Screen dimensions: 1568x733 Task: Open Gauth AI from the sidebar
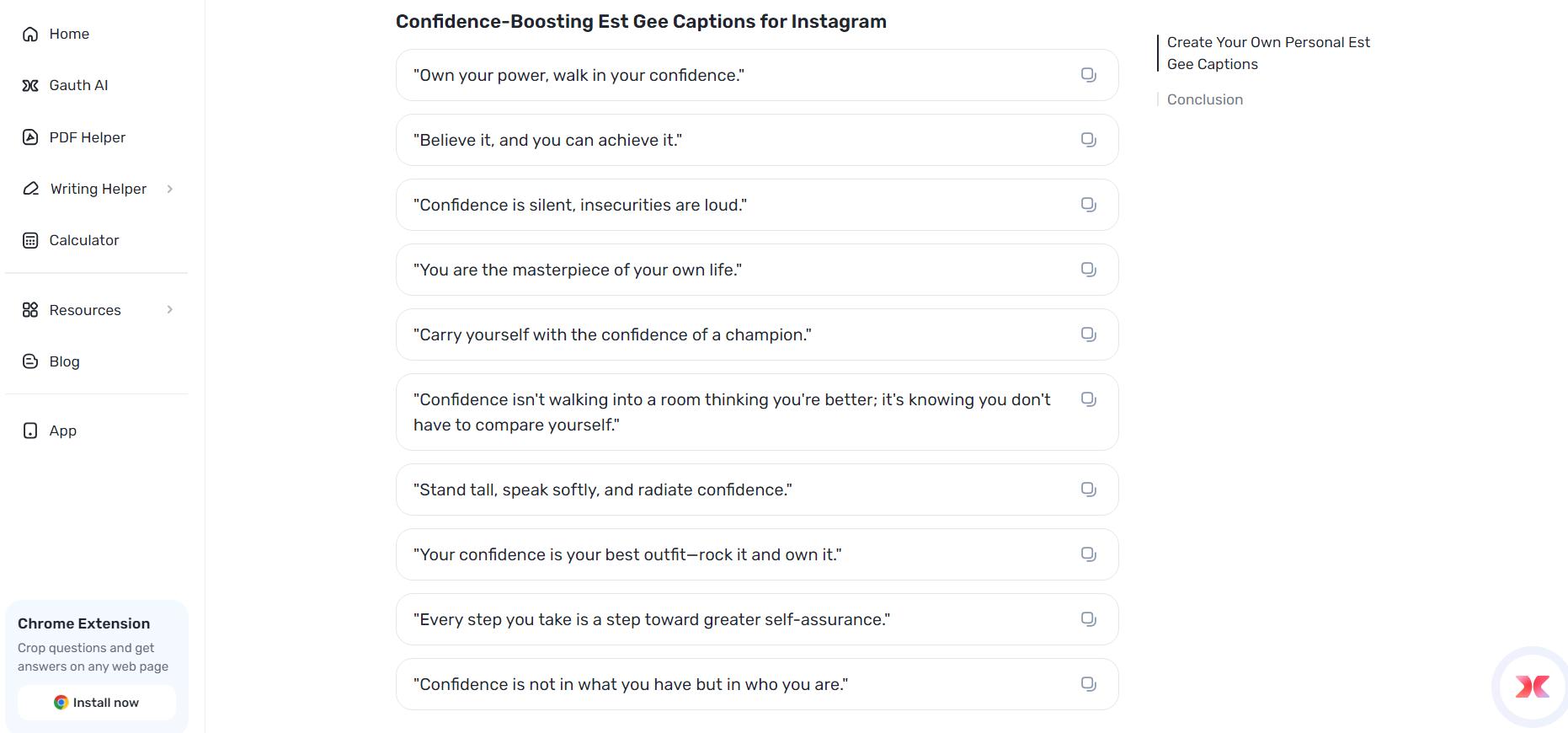[x=30, y=85]
